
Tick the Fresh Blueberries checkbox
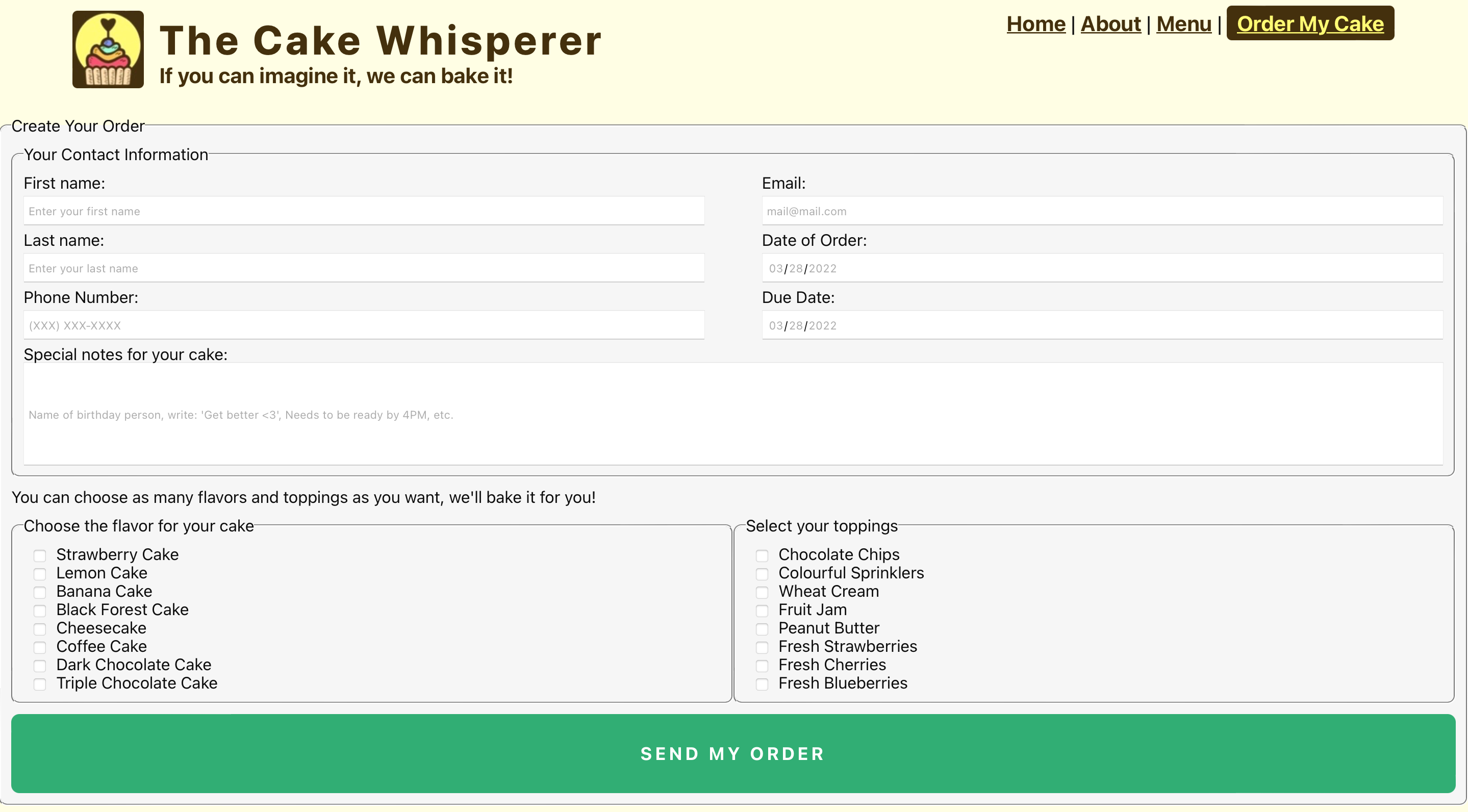click(x=762, y=684)
